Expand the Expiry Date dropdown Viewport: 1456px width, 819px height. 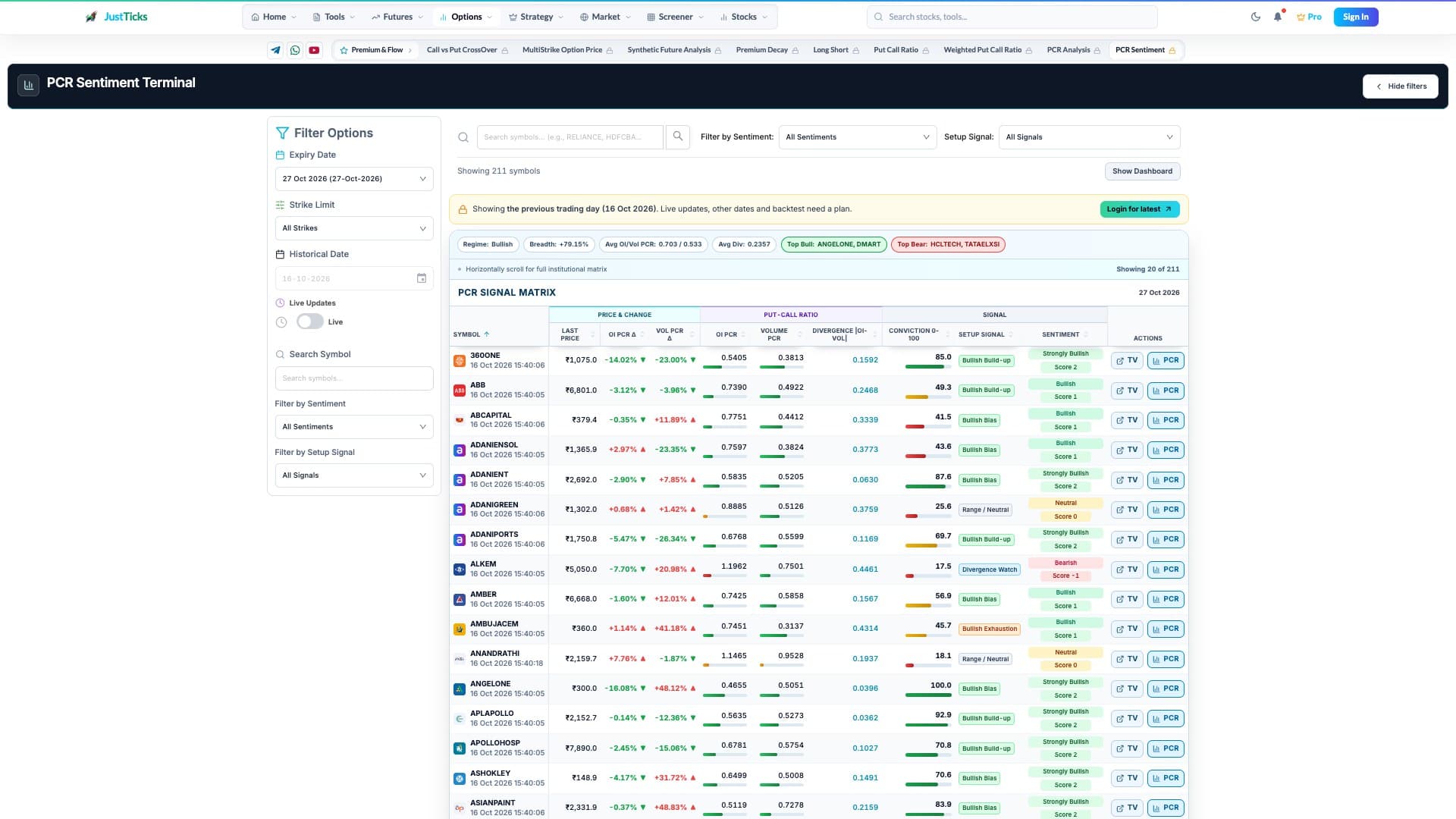coord(354,179)
